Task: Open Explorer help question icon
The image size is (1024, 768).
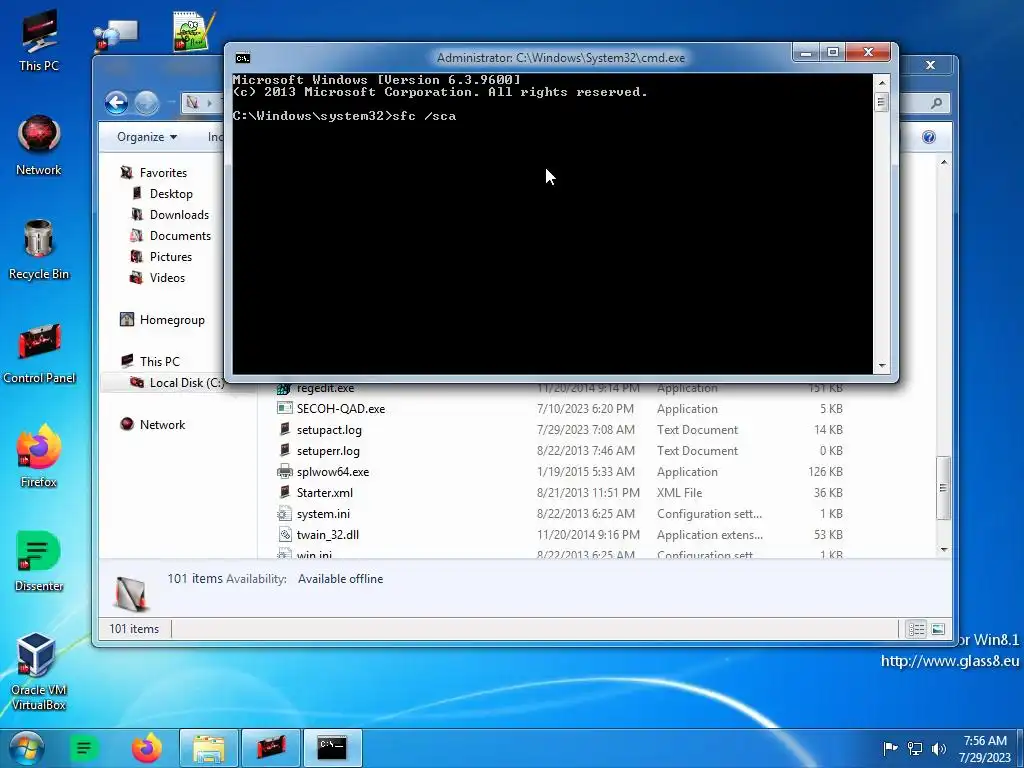Action: [x=929, y=136]
